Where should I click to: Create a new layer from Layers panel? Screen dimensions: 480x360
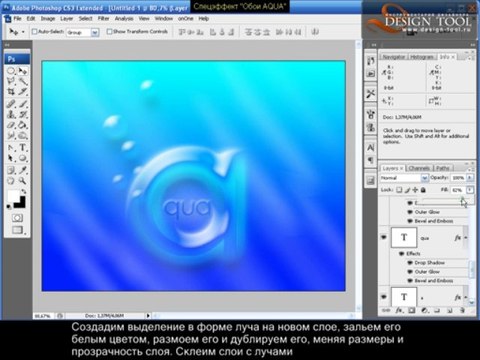click(450, 310)
